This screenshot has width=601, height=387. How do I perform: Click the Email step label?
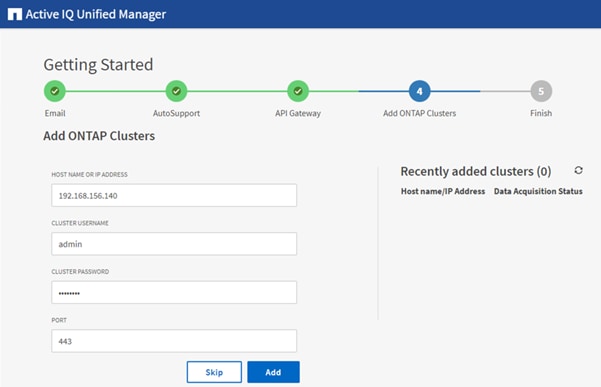pos(55,113)
